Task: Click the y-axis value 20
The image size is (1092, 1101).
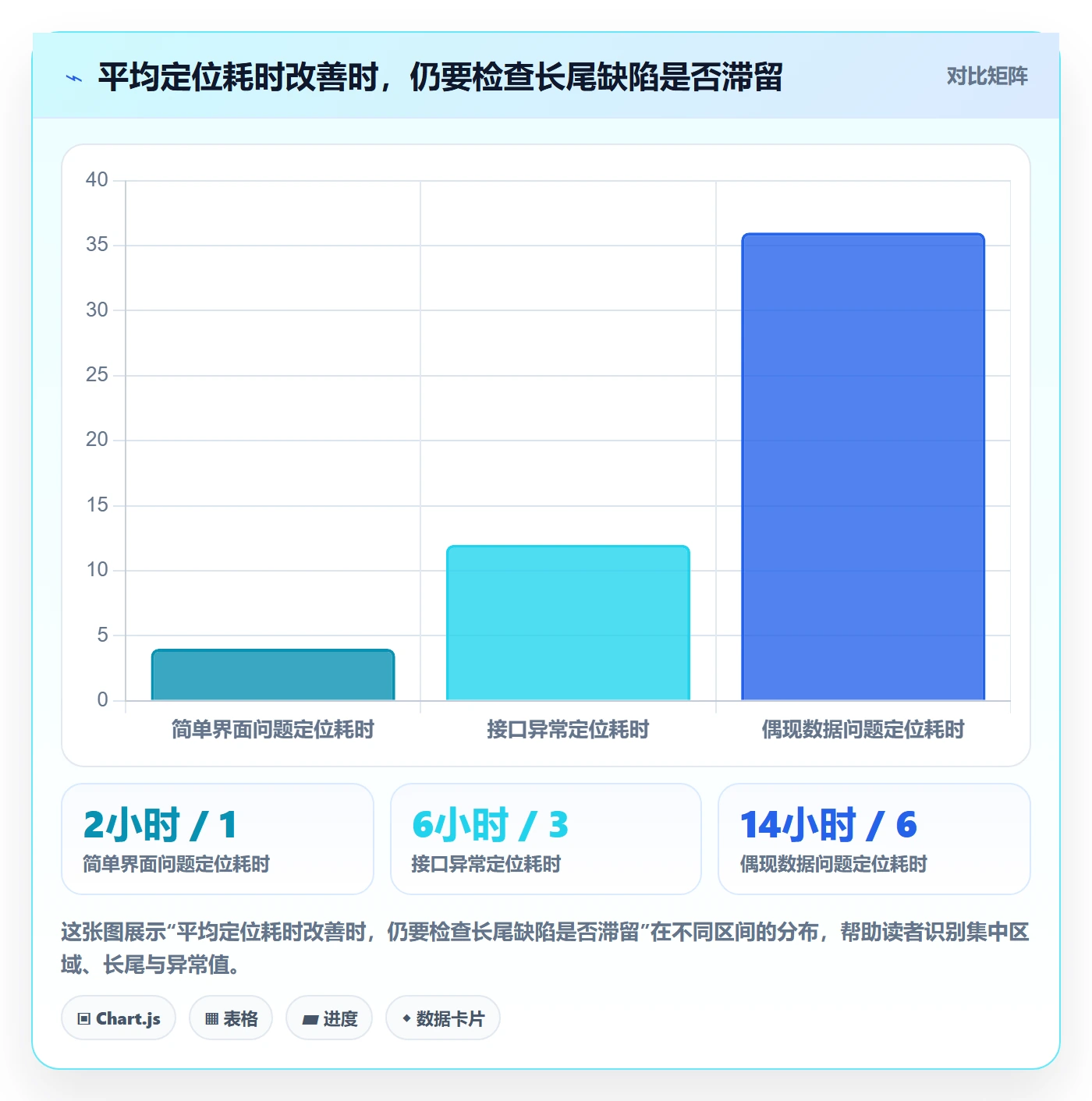Action: click(97, 440)
